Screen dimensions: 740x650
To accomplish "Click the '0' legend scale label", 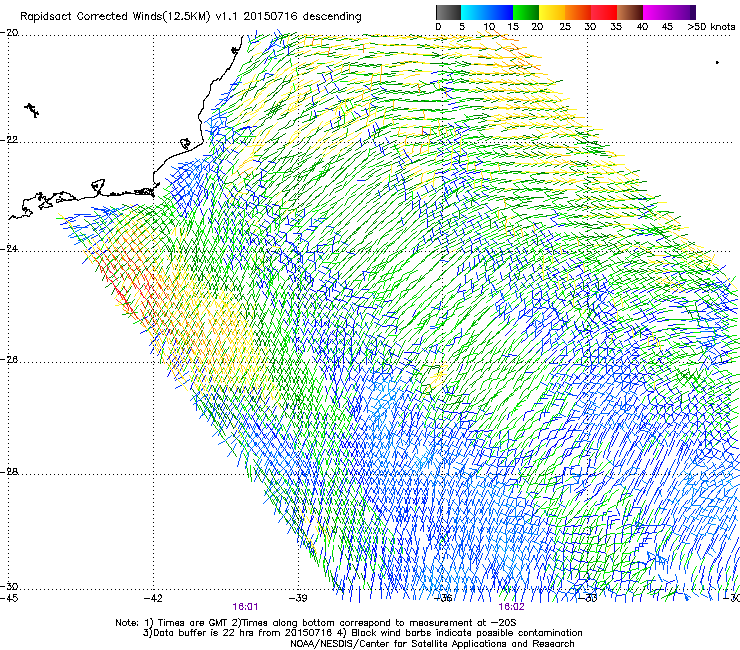I will 438,27.
